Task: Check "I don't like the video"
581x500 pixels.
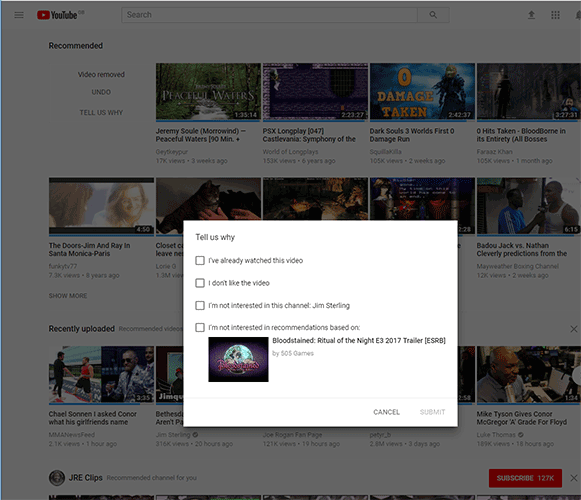Action: point(200,283)
